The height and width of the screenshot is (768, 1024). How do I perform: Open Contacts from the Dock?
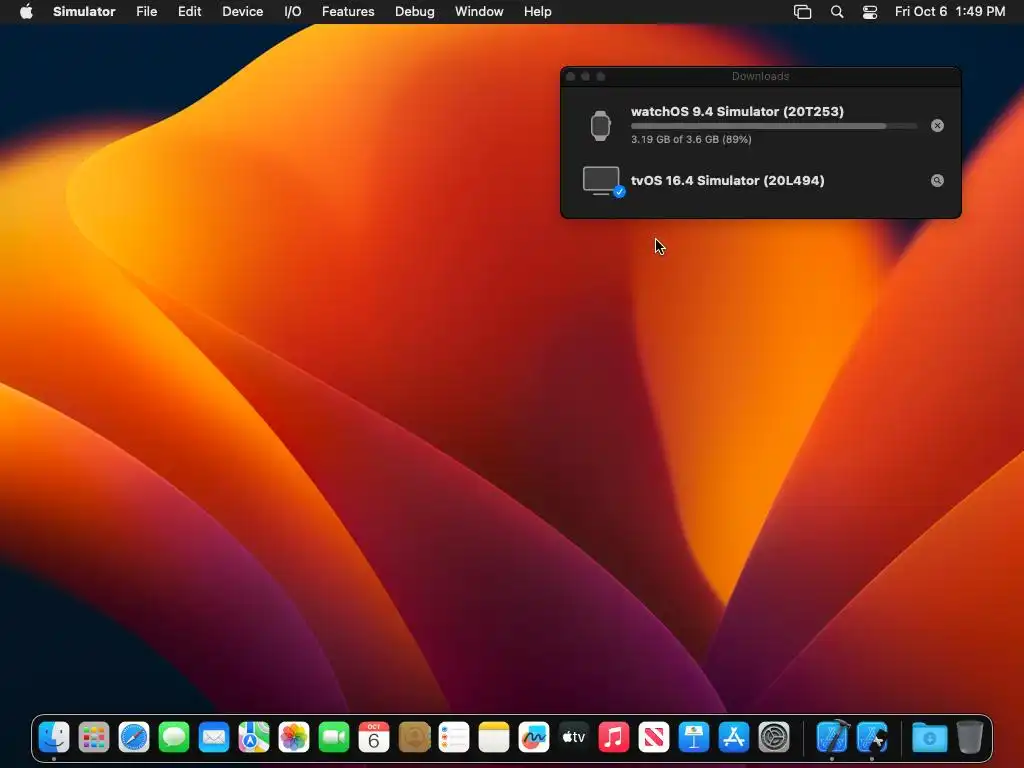[x=414, y=738]
